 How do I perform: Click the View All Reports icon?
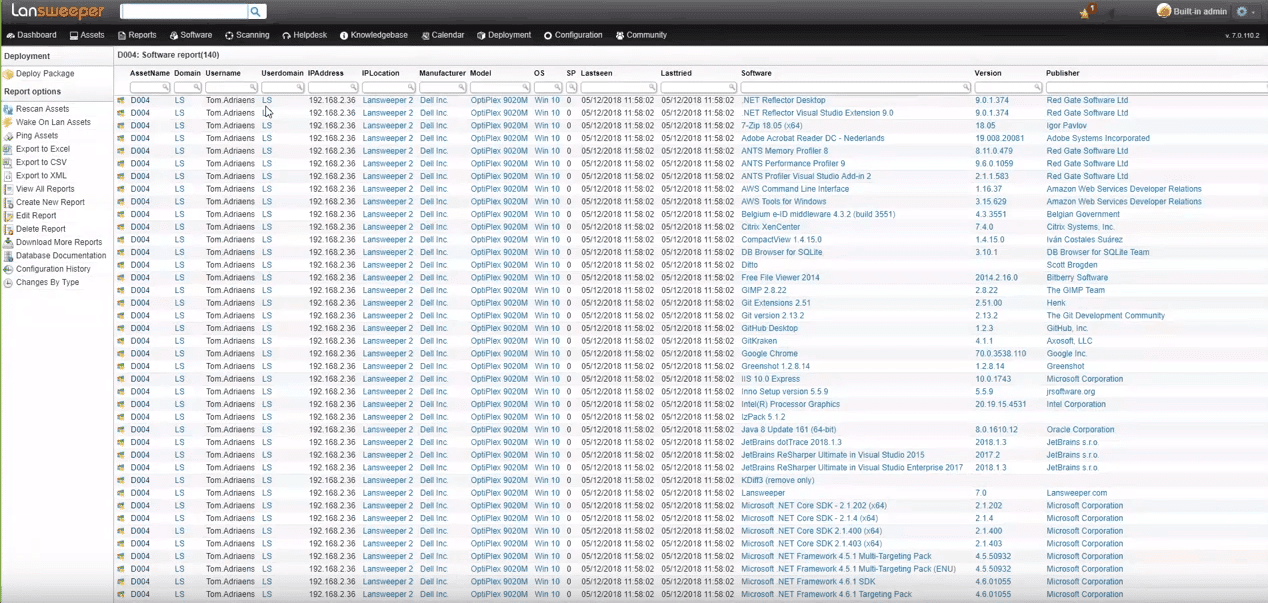tap(8, 189)
